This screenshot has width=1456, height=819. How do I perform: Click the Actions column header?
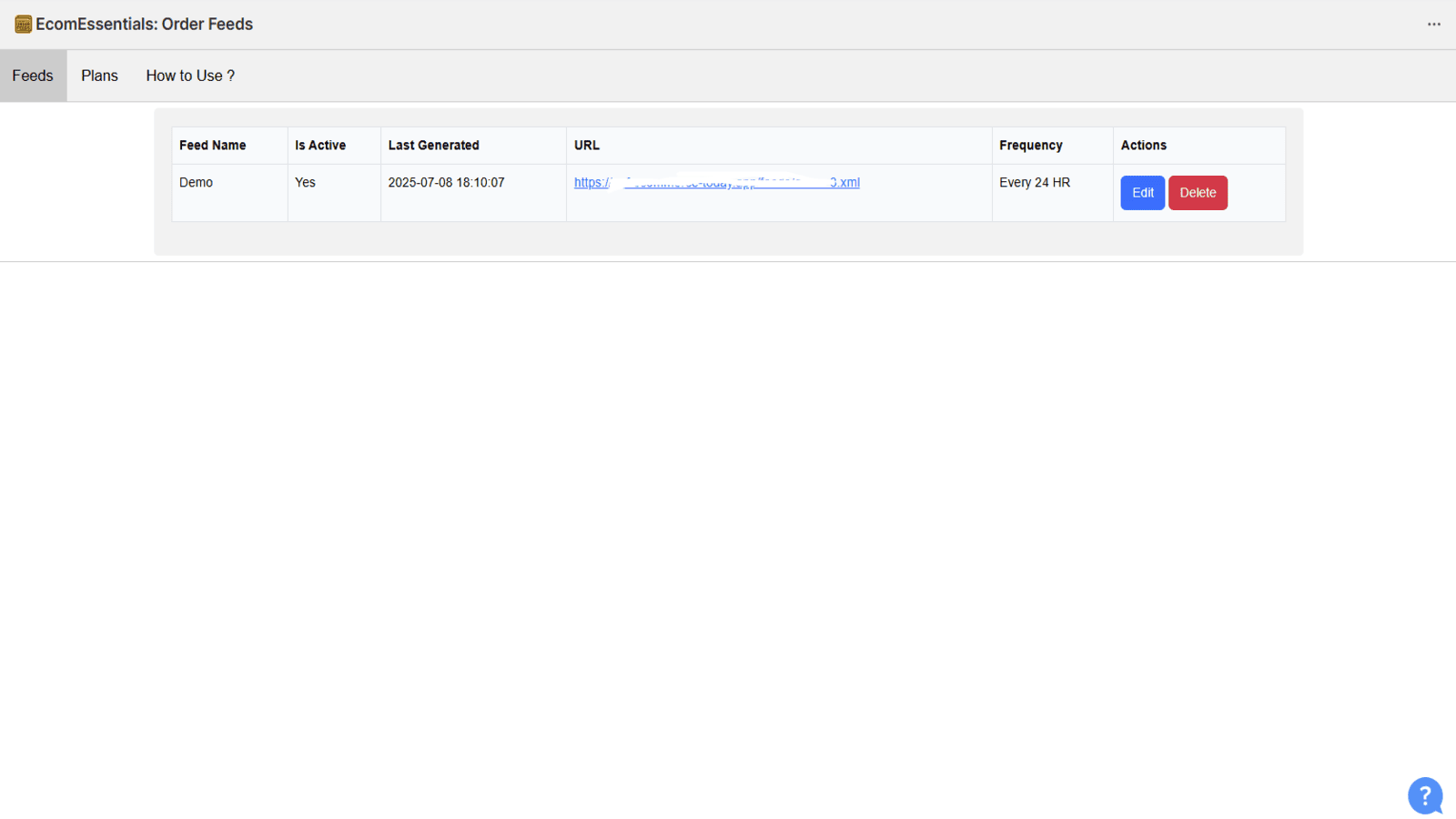click(x=1143, y=146)
